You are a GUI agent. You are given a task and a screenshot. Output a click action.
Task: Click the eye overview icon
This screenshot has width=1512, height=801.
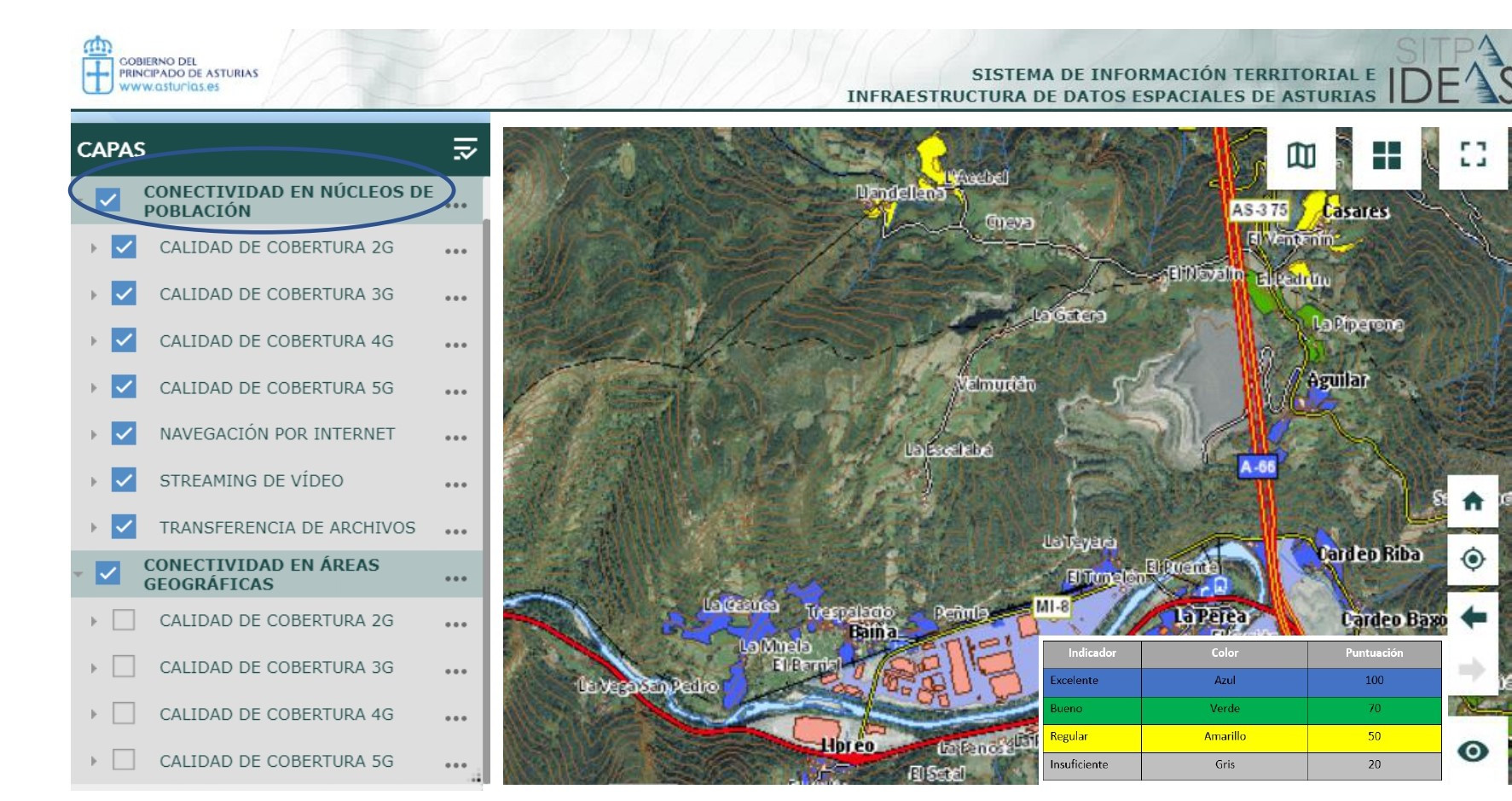(x=1473, y=751)
